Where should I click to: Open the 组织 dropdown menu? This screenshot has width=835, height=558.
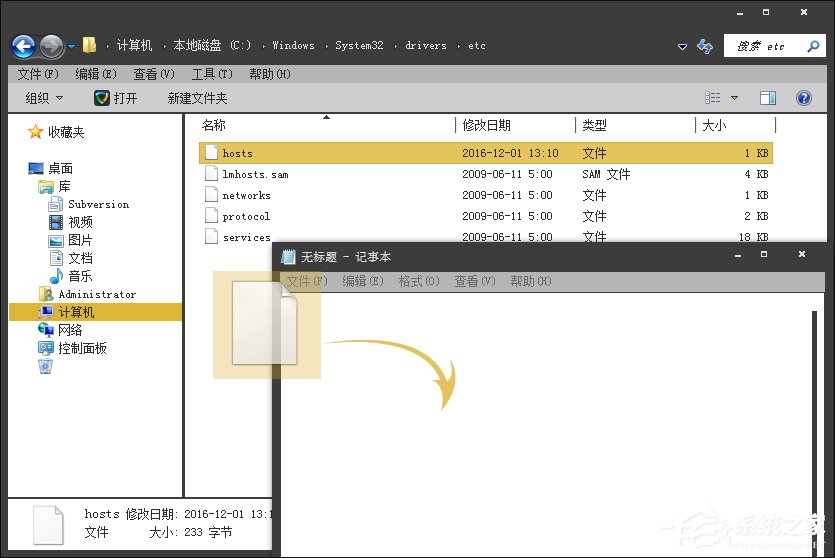tap(44, 98)
